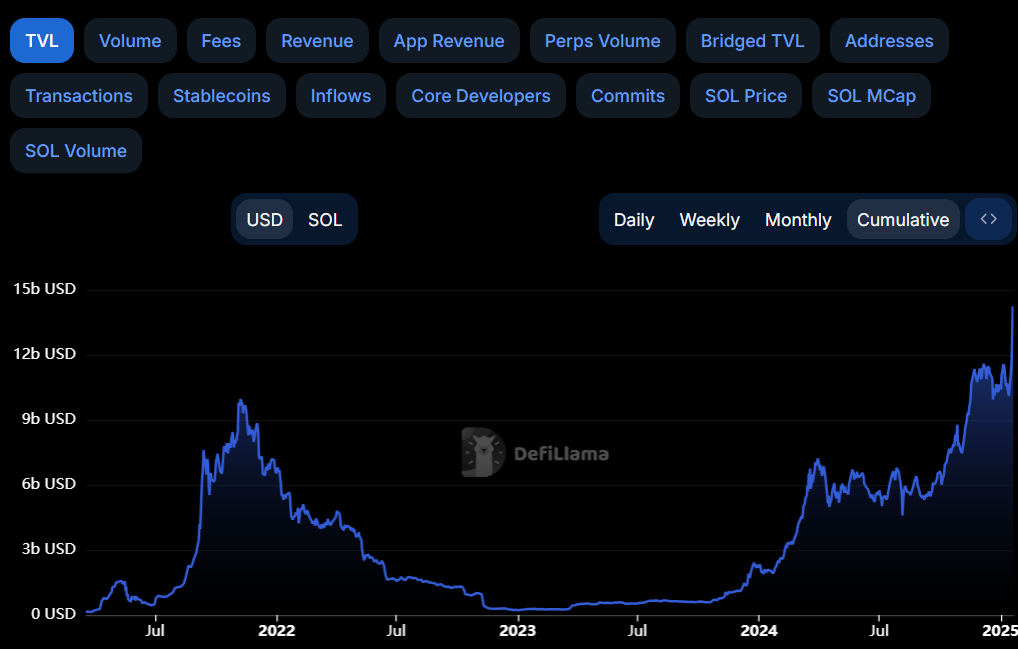Show the Stablecoins metric
This screenshot has height=649, width=1018.
click(x=221, y=95)
